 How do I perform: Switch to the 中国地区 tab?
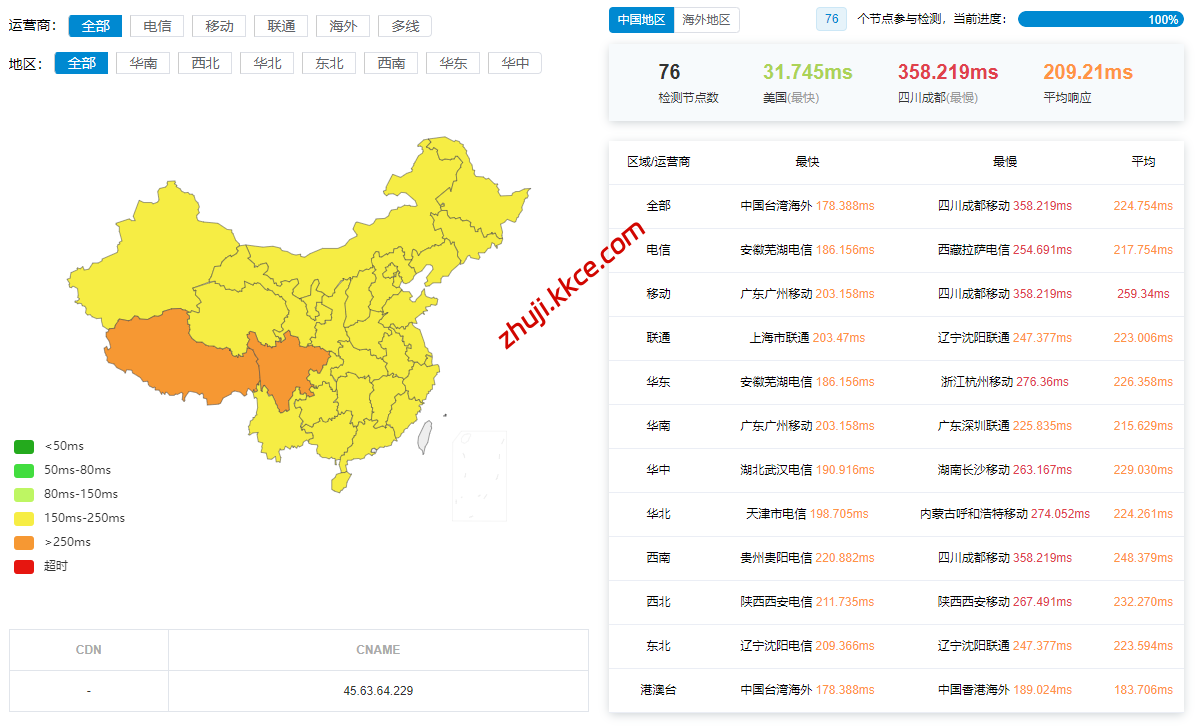[x=641, y=20]
